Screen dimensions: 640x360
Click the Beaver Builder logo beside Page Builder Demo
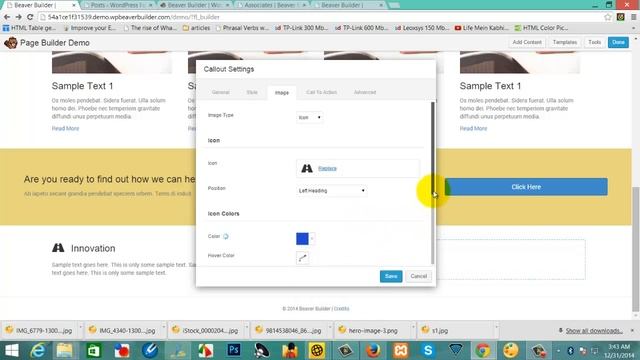(x=11, y=42)
